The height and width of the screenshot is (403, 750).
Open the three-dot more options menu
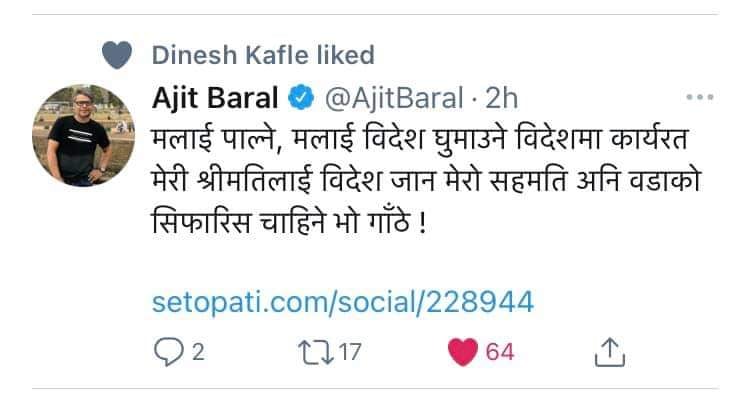(x=698, y=99)
